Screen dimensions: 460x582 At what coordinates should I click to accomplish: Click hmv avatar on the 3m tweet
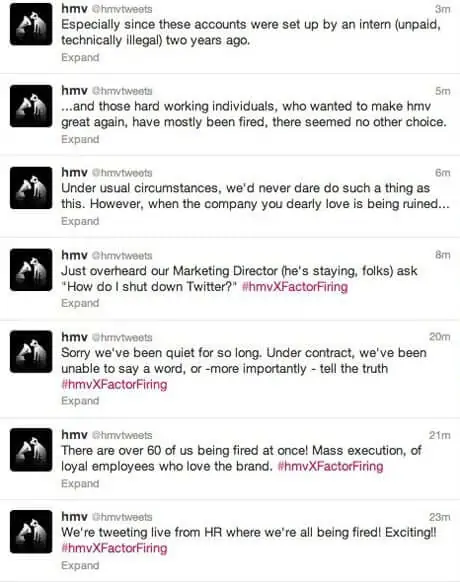[x=31, y=24]
